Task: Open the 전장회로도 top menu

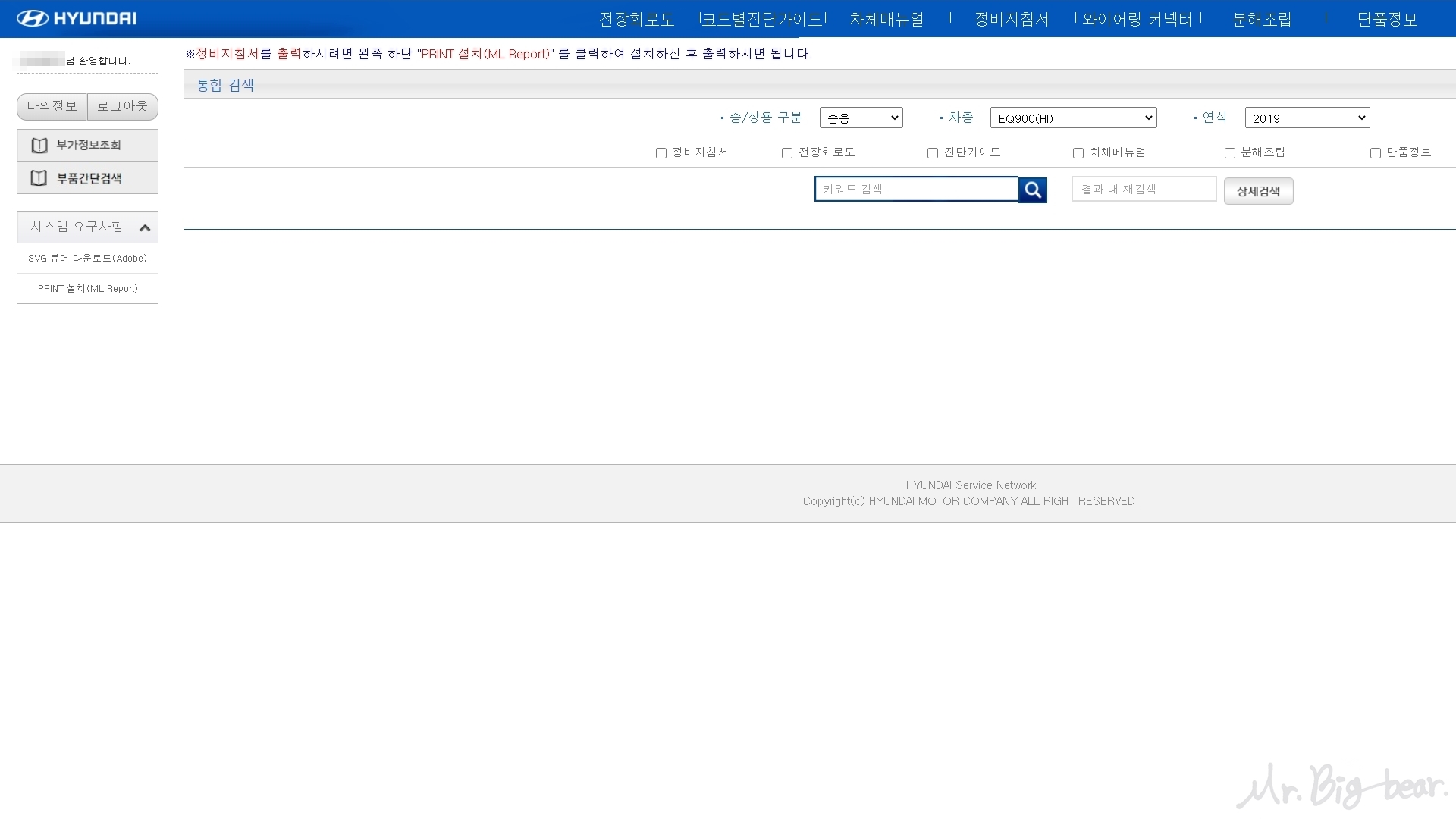Action: tap(636, 19)
